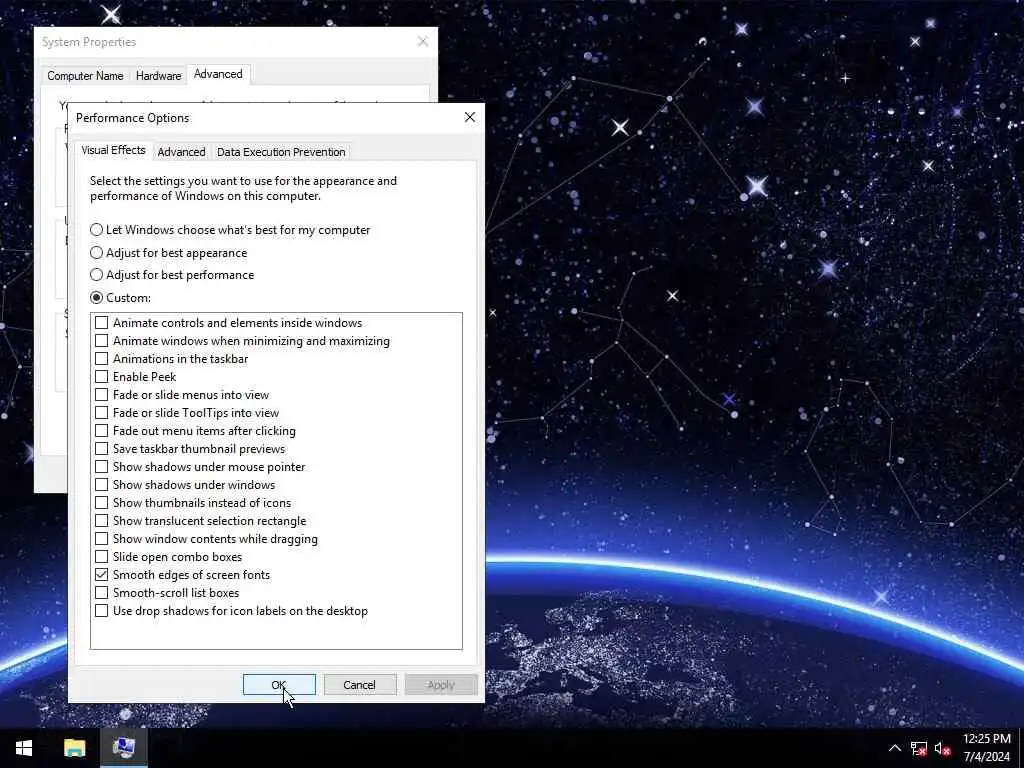Check Fade or slide menus into view
This screenshot has height=768, width=1024.
101,394
